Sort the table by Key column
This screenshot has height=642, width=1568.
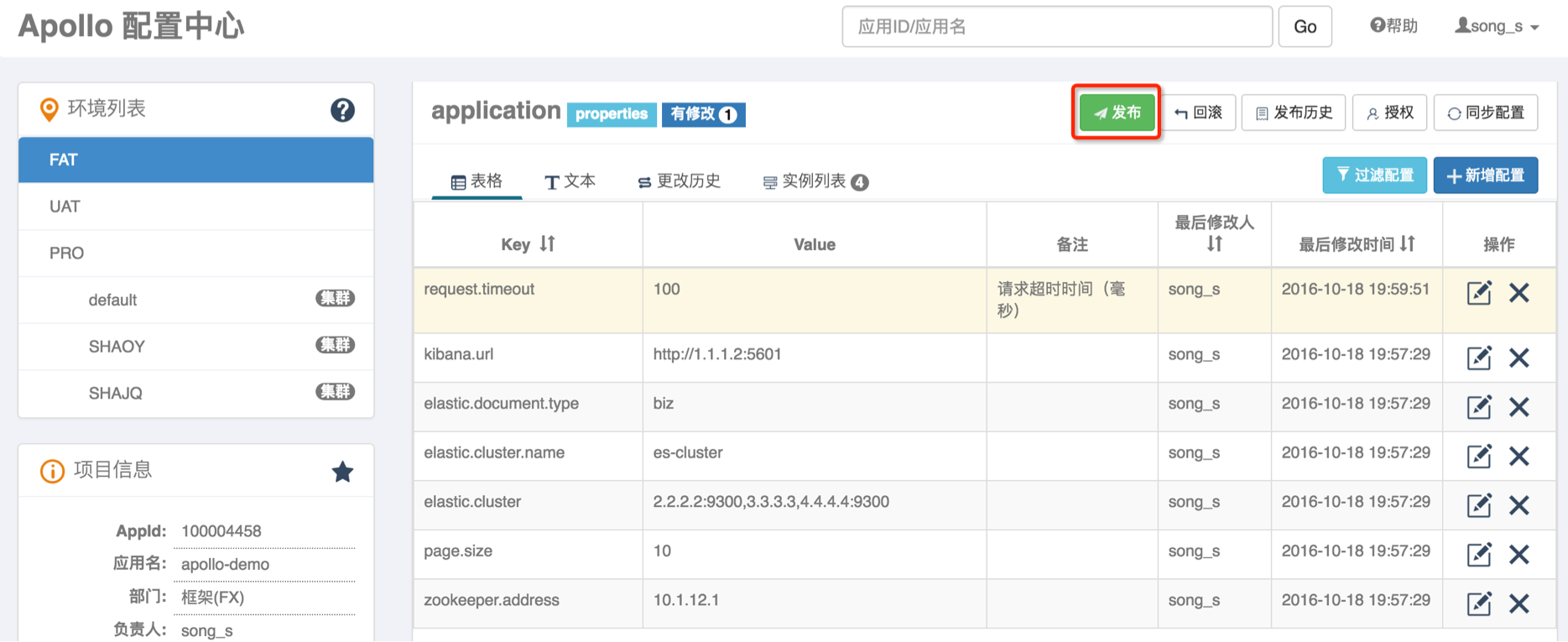[547, 244]
